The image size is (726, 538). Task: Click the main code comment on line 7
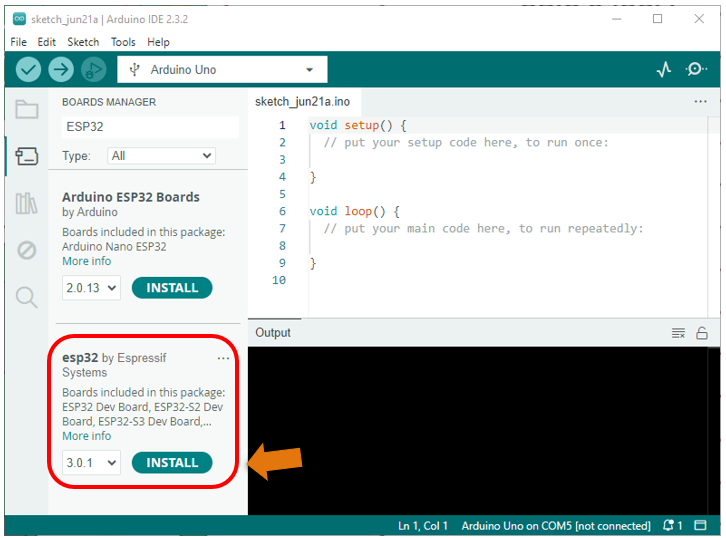tap(483, 229)
